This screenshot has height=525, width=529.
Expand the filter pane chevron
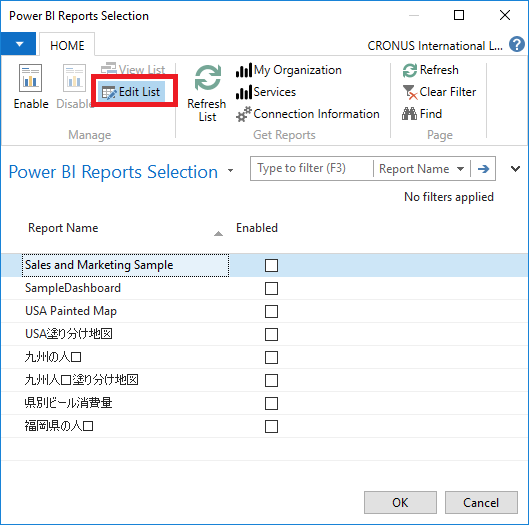(x=515, y=168)
